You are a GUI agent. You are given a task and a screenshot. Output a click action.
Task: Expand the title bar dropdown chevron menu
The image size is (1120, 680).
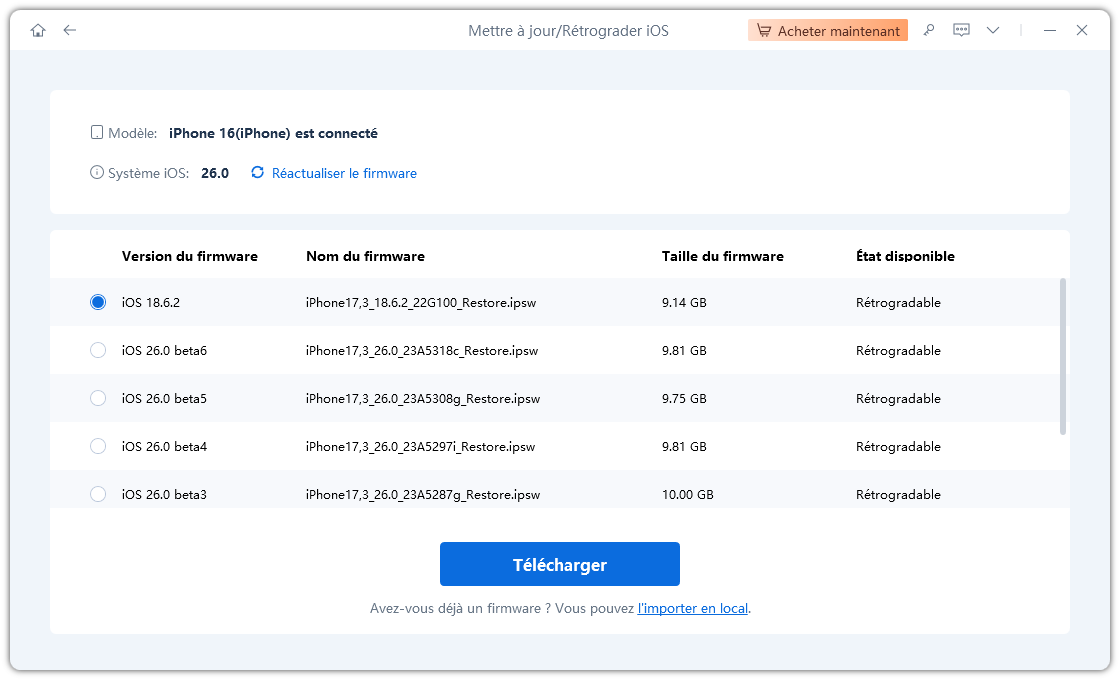993,31
